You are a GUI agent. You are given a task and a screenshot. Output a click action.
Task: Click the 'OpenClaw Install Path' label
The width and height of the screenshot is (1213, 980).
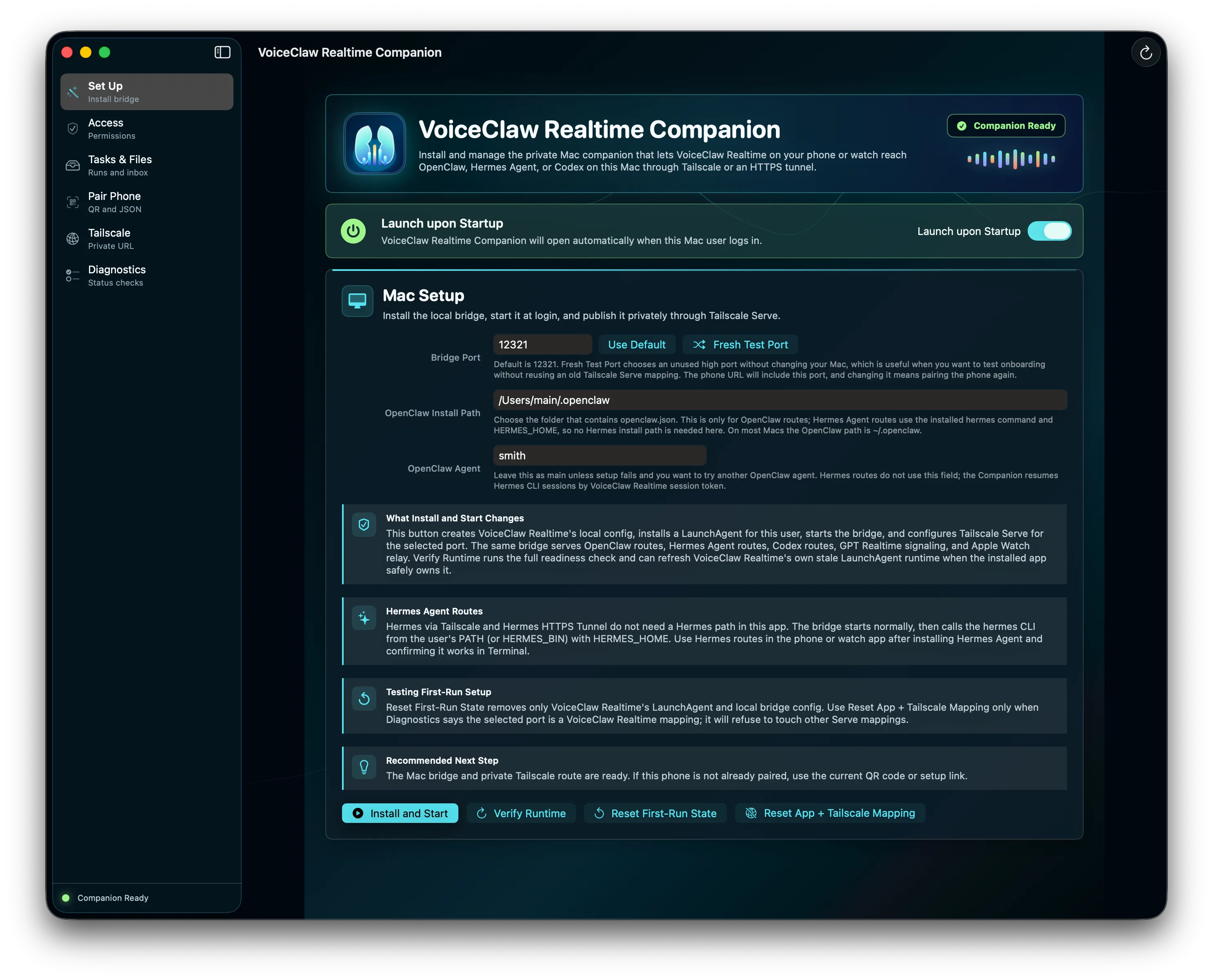coord(433,412)
